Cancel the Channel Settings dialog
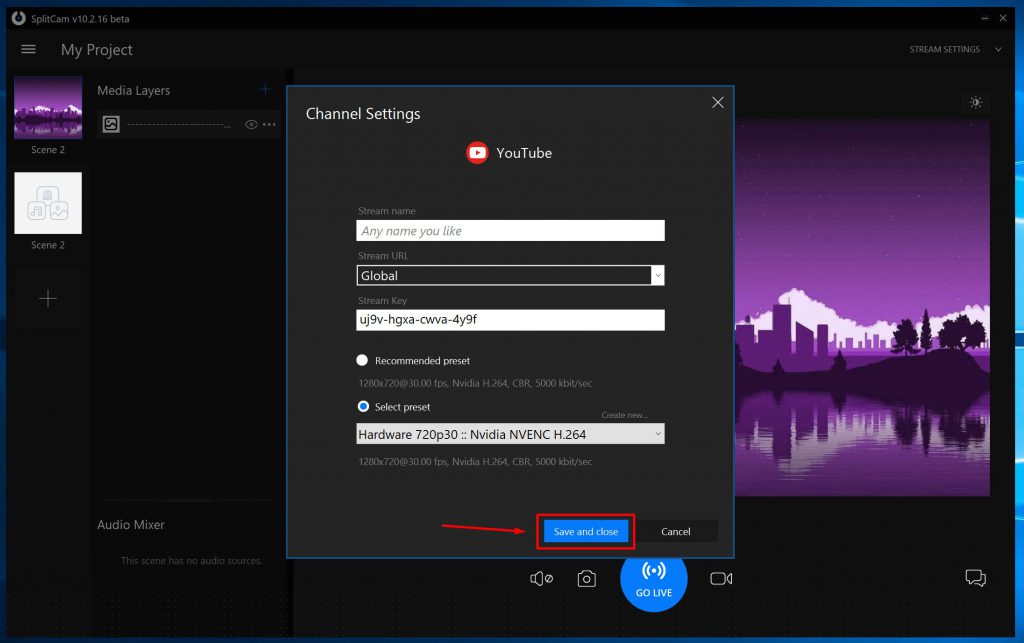This screenshot has width=1024, height=643. coord(676,531)
